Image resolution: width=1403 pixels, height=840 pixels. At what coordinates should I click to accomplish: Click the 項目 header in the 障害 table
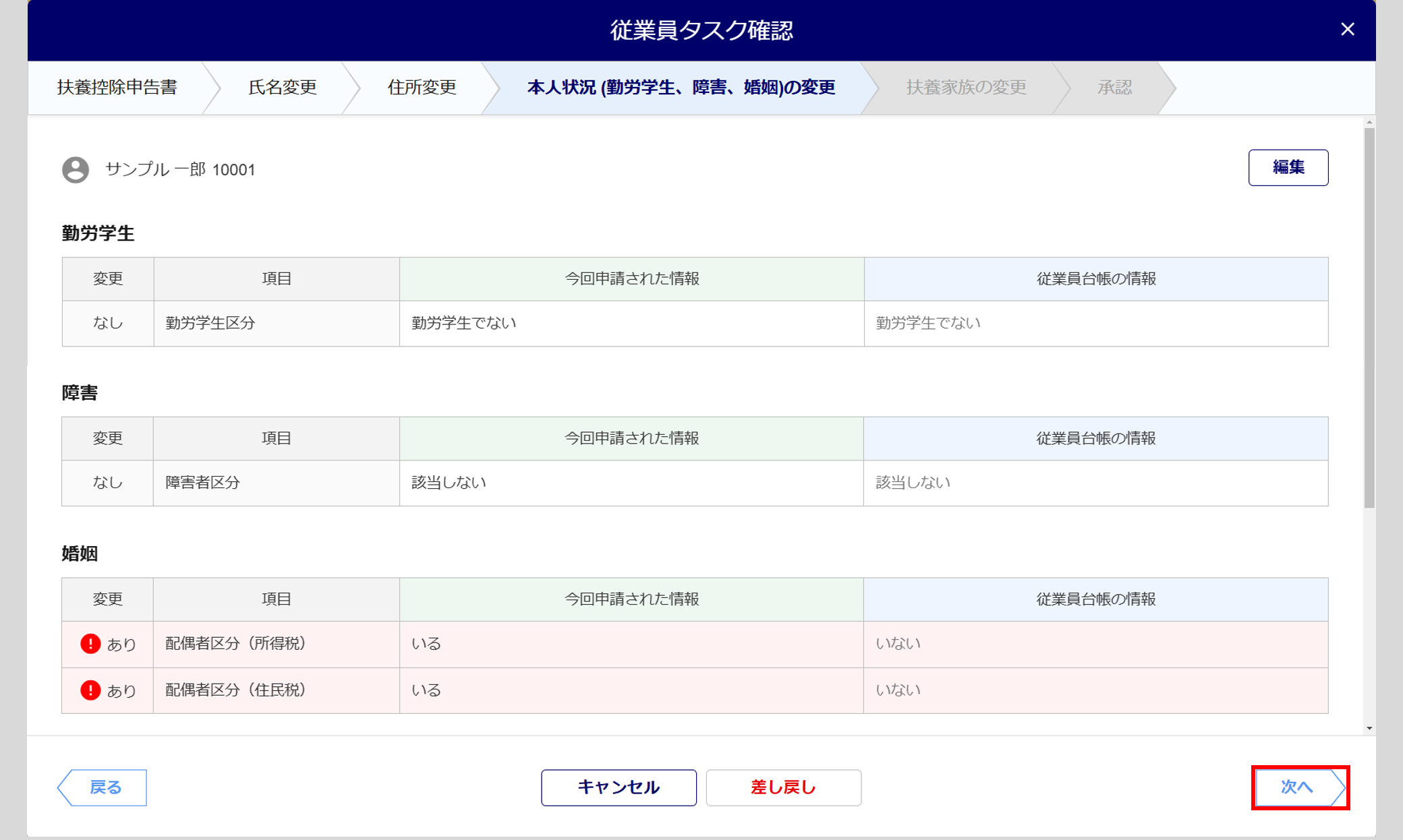pyautogui.click(x=277, y=439)
